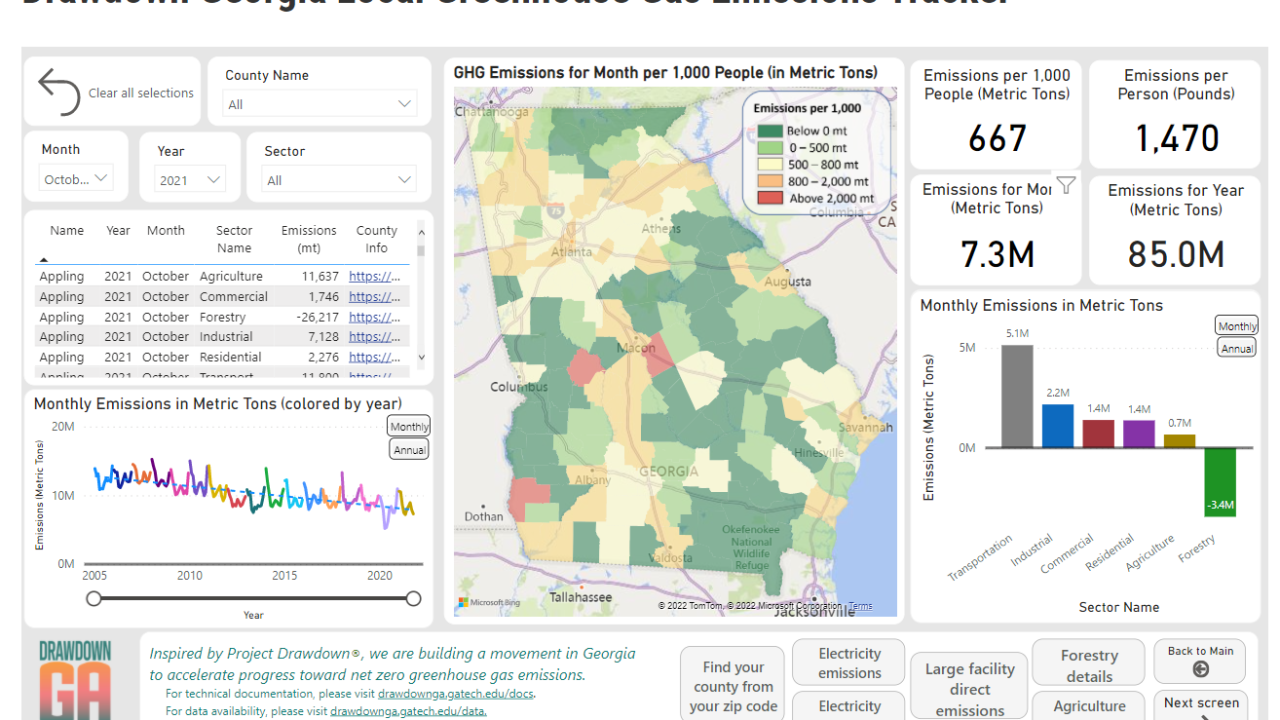Click the Drawdown GA logo
Viewport: 1280px width, 720px height.
[75, 680]
